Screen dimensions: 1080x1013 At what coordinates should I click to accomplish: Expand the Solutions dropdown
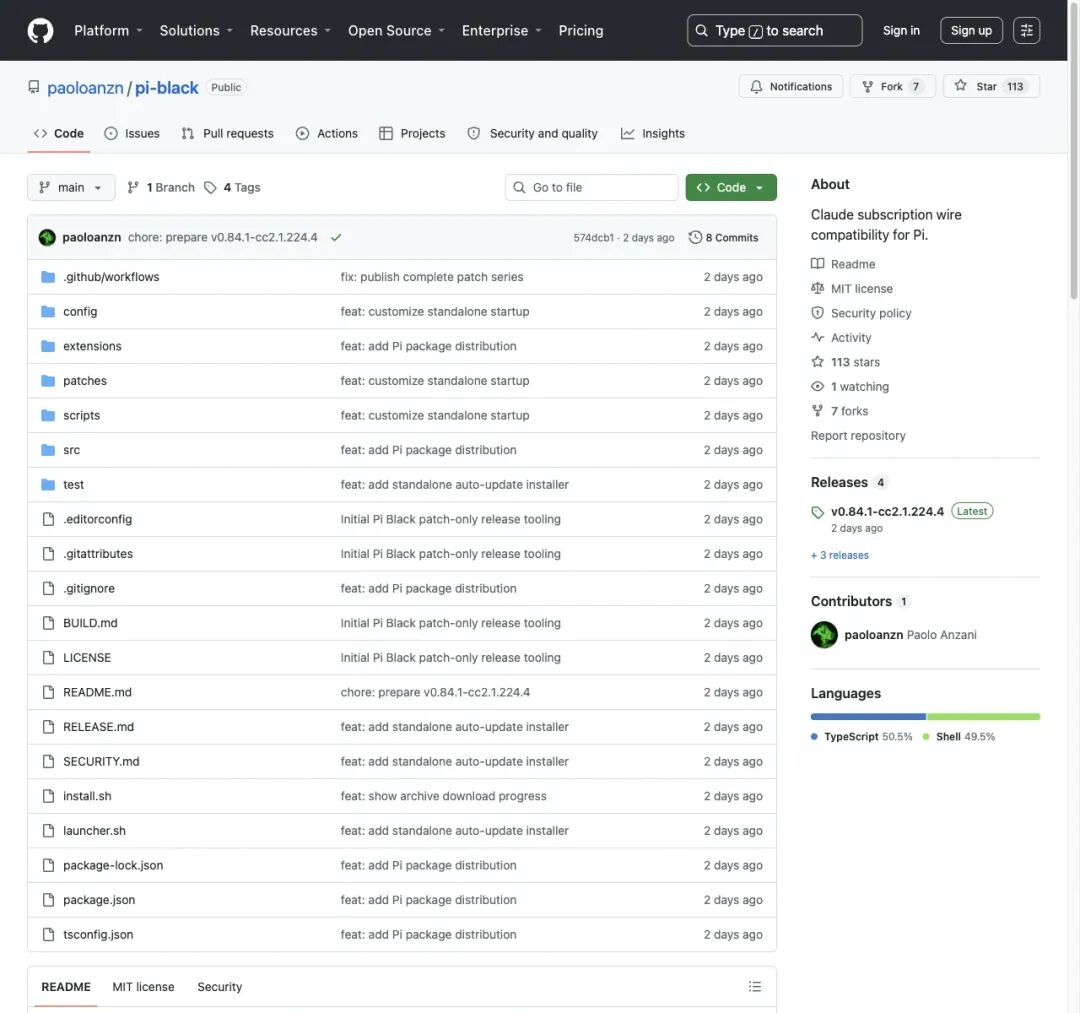pos(196,30)
